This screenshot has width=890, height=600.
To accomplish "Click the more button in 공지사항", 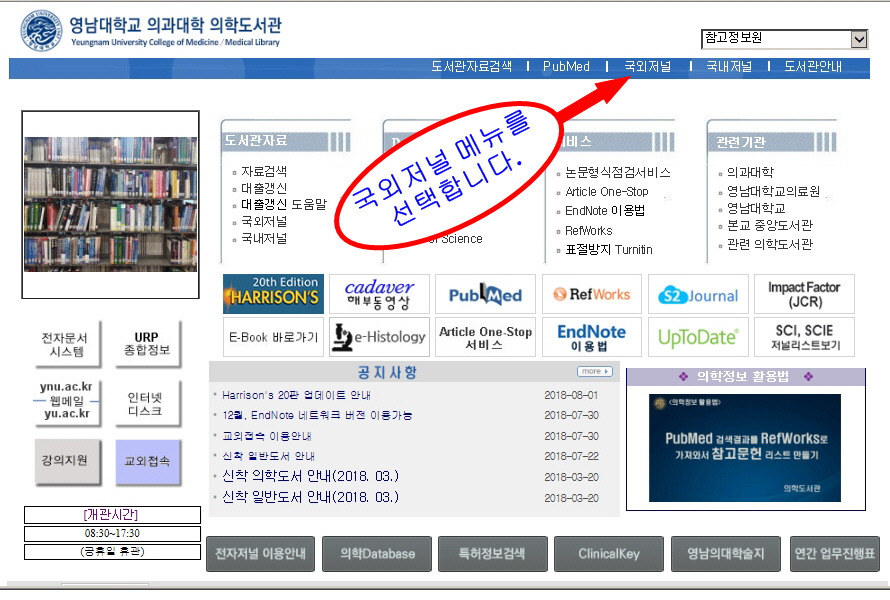I will (x=595, y=371).
